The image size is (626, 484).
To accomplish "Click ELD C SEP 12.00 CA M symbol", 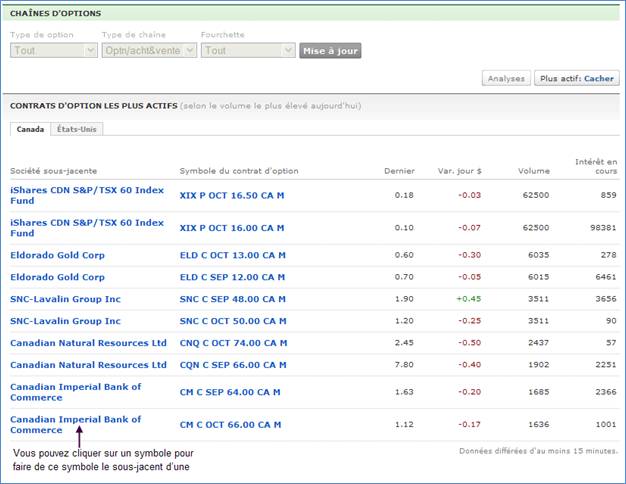I will (x=231, y=277).
